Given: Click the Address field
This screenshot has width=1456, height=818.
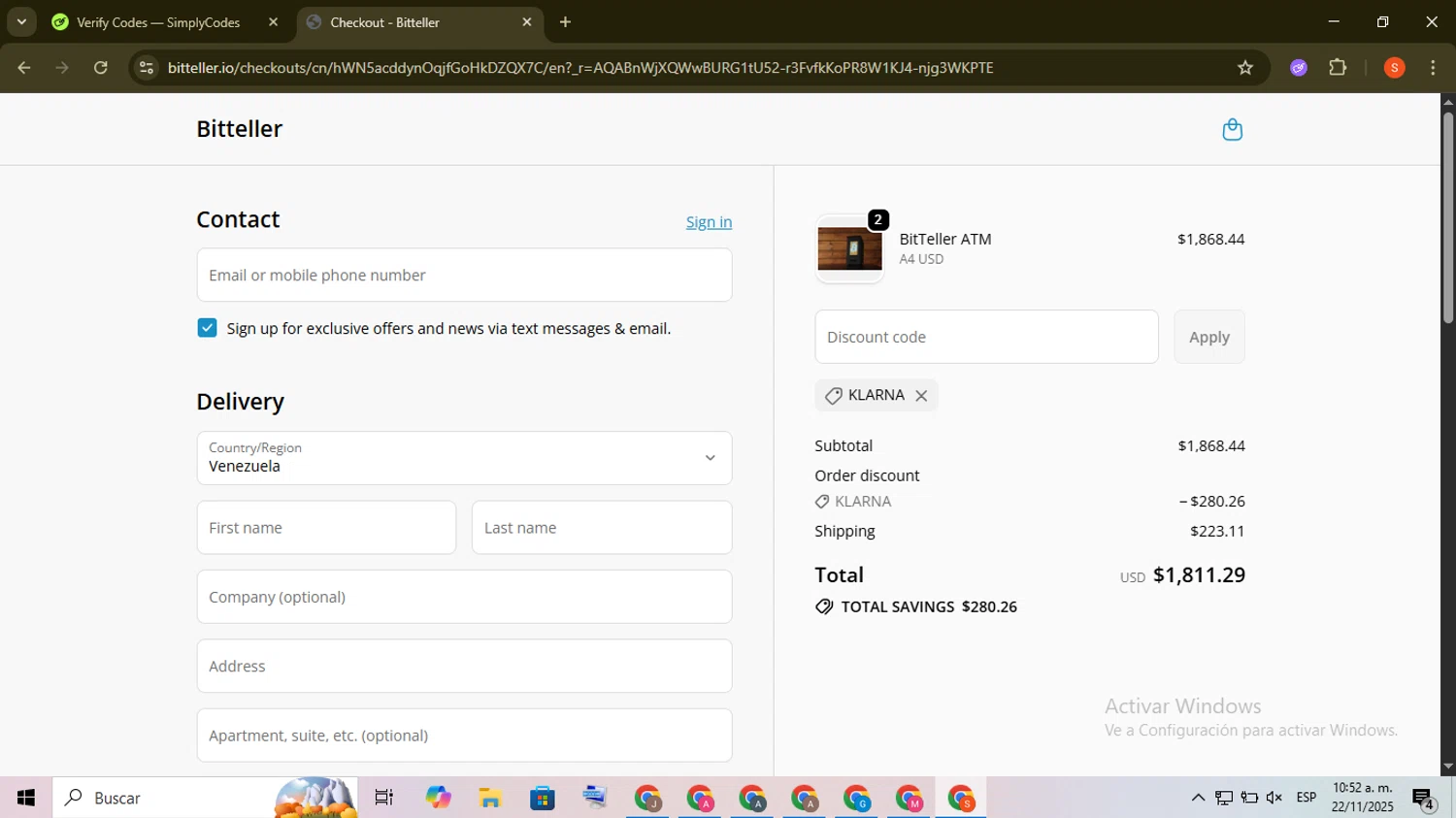Looking at the screenshot, I should tap(464, 666).
